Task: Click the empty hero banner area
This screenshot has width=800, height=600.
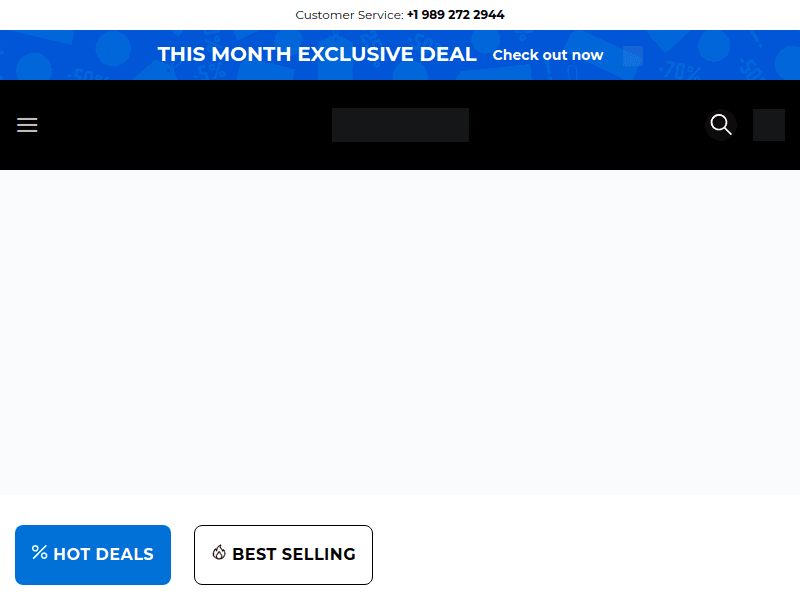Action: [400, 332]
